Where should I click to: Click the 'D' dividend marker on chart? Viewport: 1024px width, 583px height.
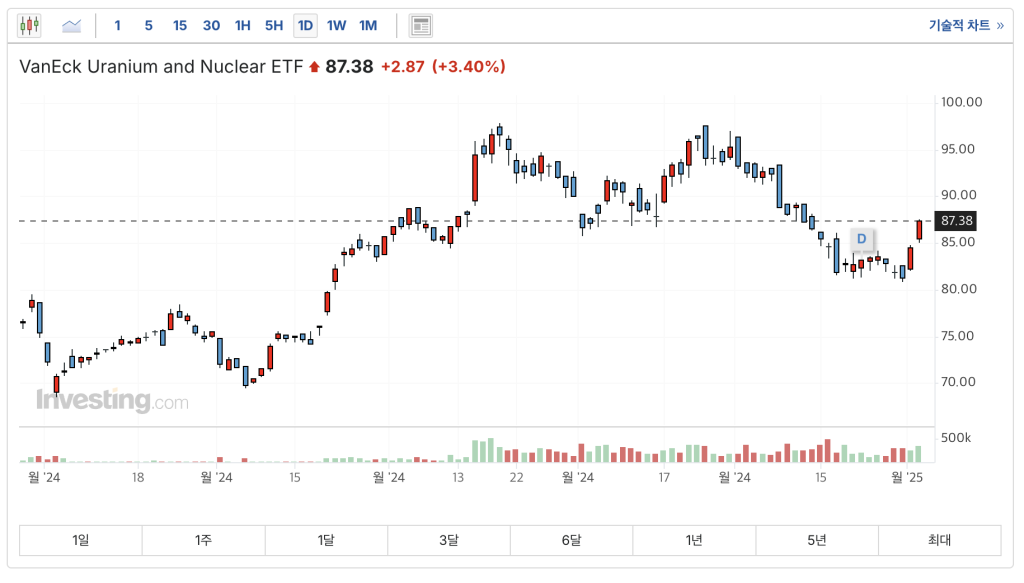[862, 240]
